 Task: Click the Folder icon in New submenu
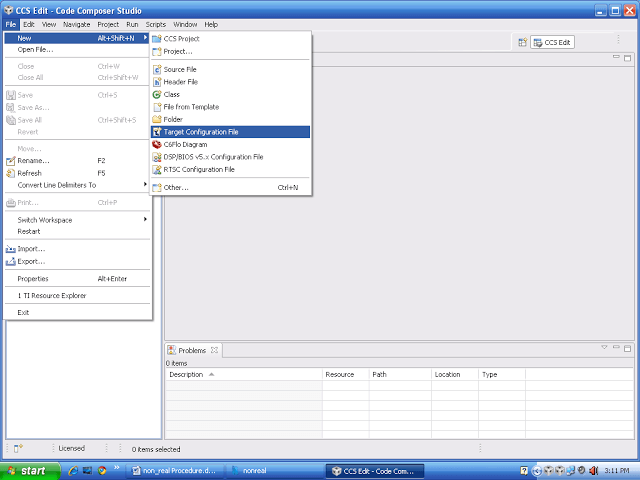(x=157, y=120)
